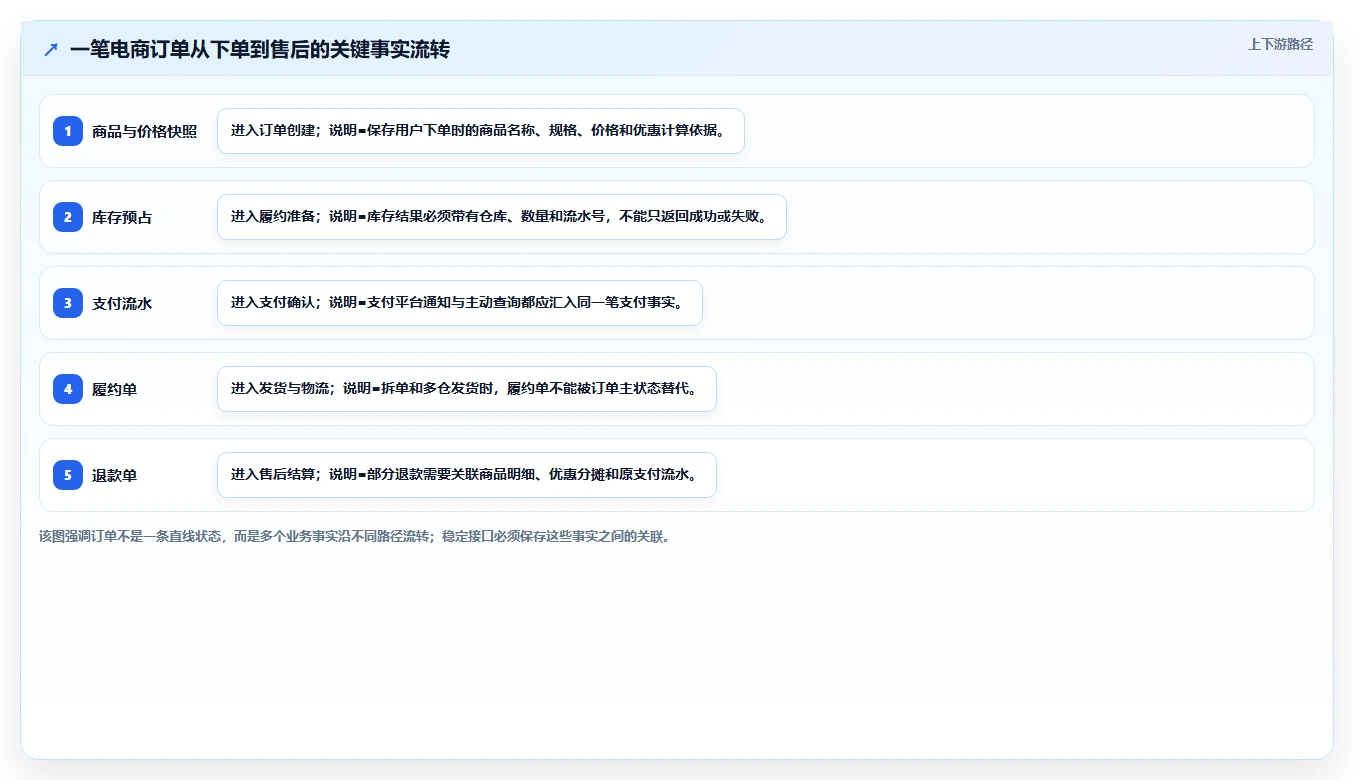This screenshot has width=1354, height=780.
Task: Select the 商品与价格快照 step label
Action: [144, 131]
